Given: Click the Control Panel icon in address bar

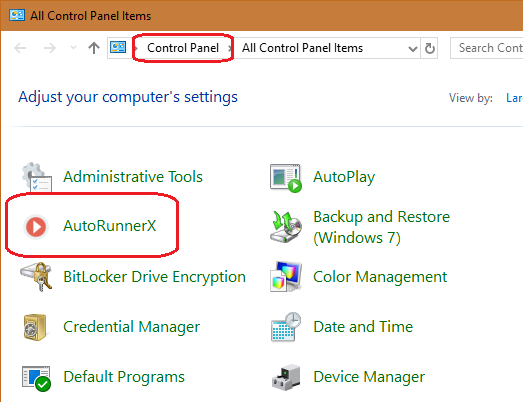Looking at the screenshot, I should (118, 47).
